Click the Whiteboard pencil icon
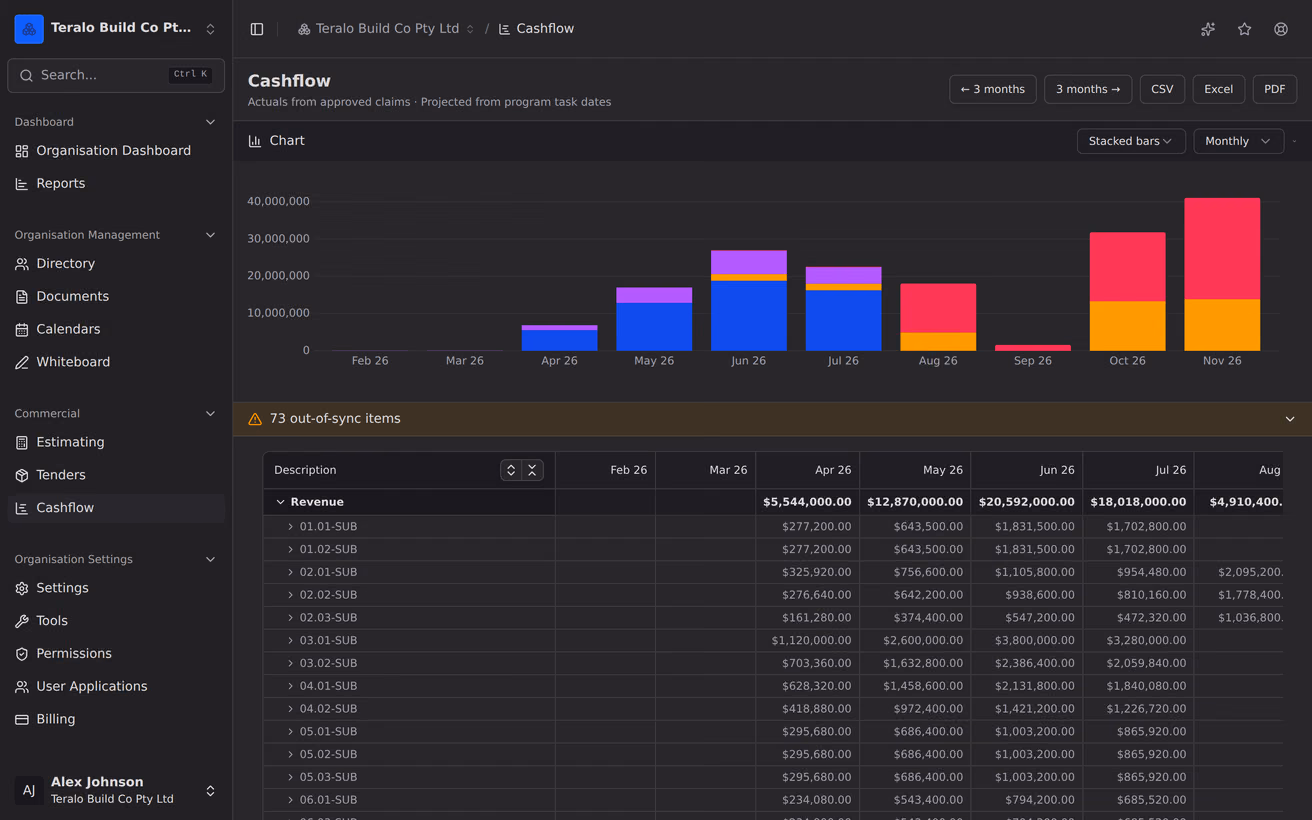 pyautogui.click(x=22, y=362)
